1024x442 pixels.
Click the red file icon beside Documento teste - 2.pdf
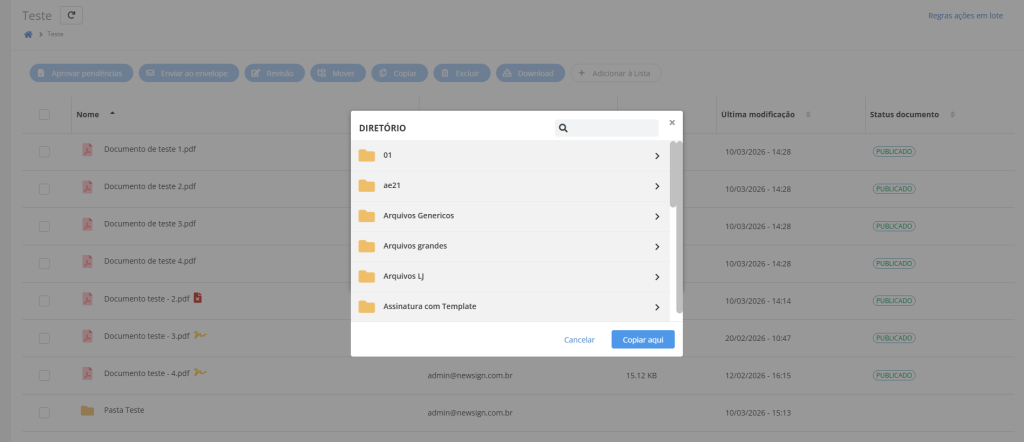(198, 298)
